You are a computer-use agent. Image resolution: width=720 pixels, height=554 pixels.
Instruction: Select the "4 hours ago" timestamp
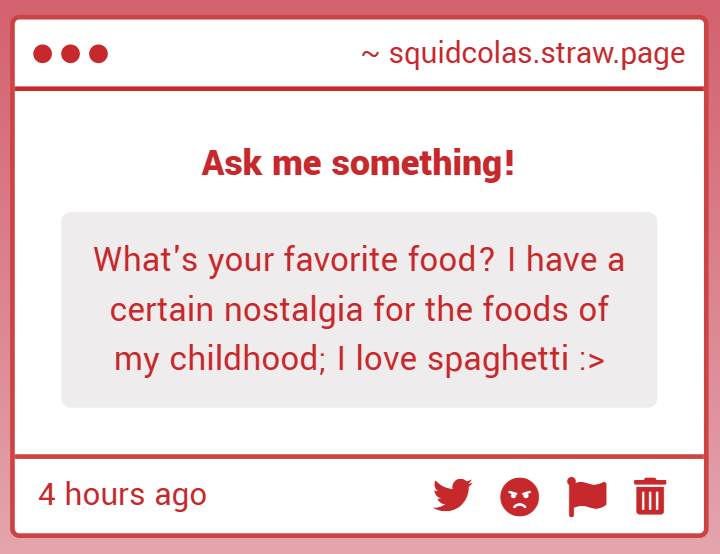pos(122,494)
